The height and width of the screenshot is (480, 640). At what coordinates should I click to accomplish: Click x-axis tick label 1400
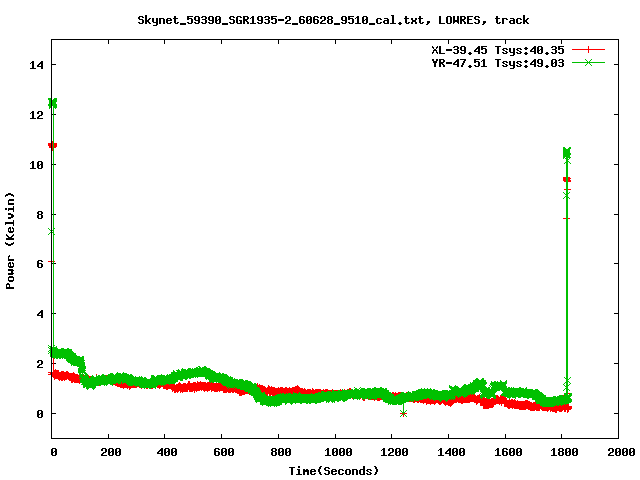click(x=451, y=452)
